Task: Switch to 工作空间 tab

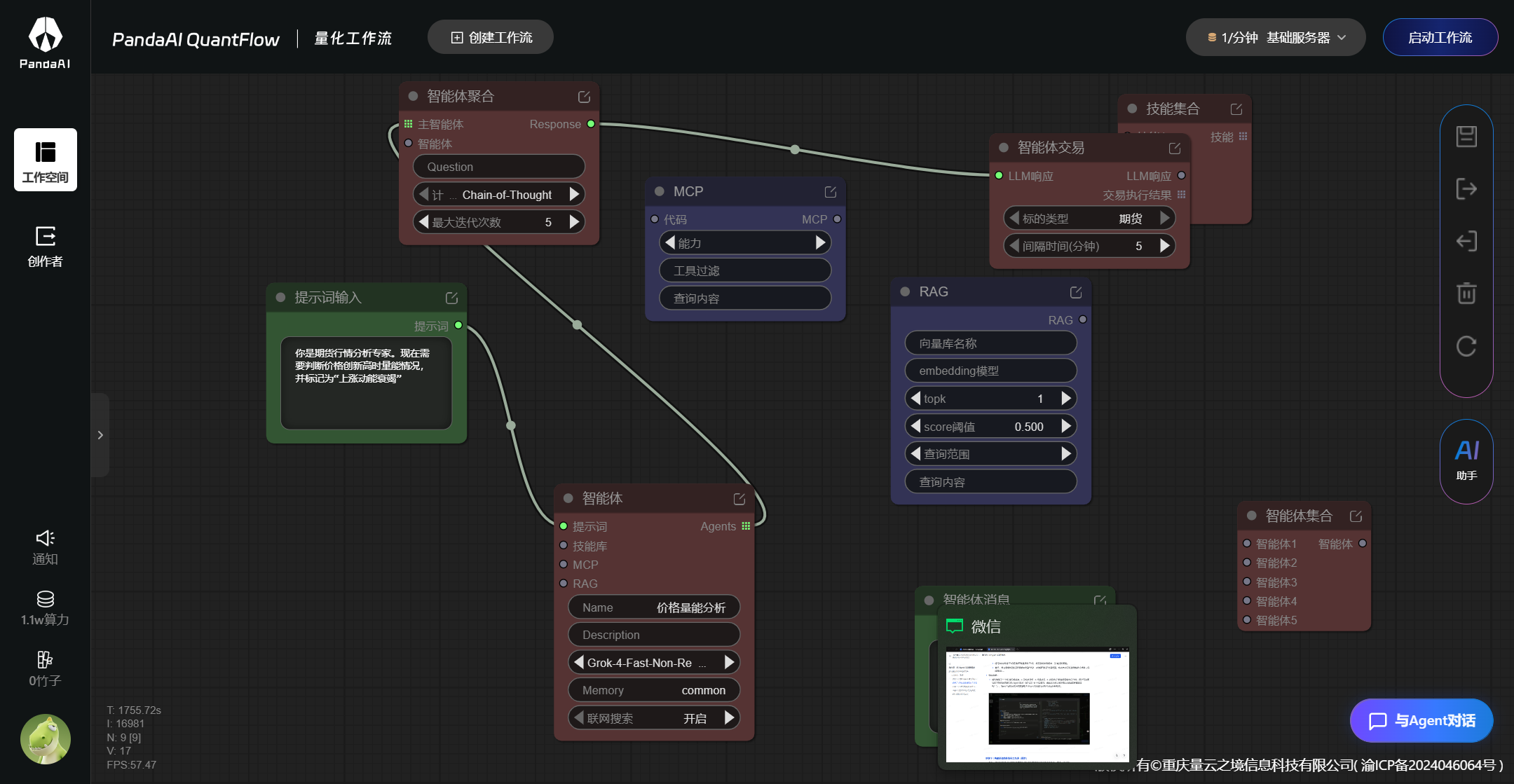Action: pyautogui.click(x=45, y=160)
